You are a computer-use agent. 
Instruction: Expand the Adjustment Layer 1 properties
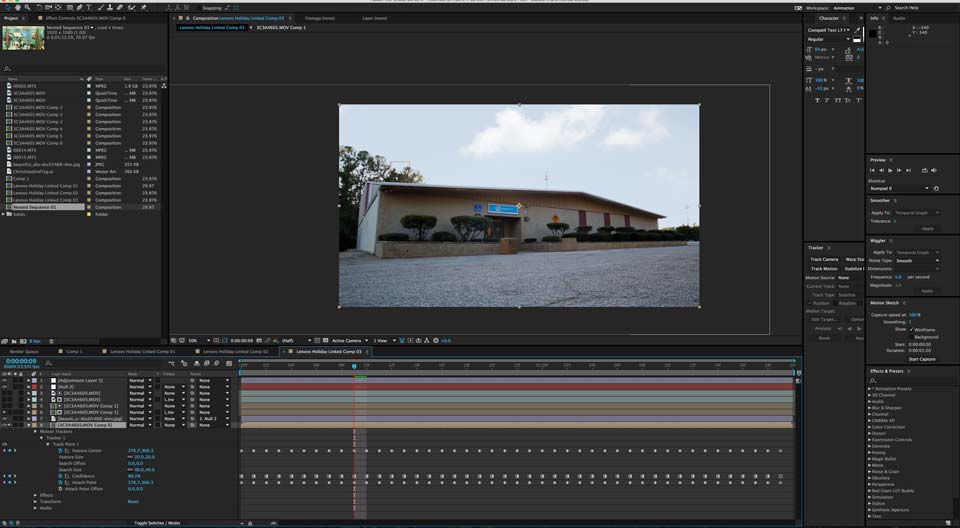(x=28, y=380)
